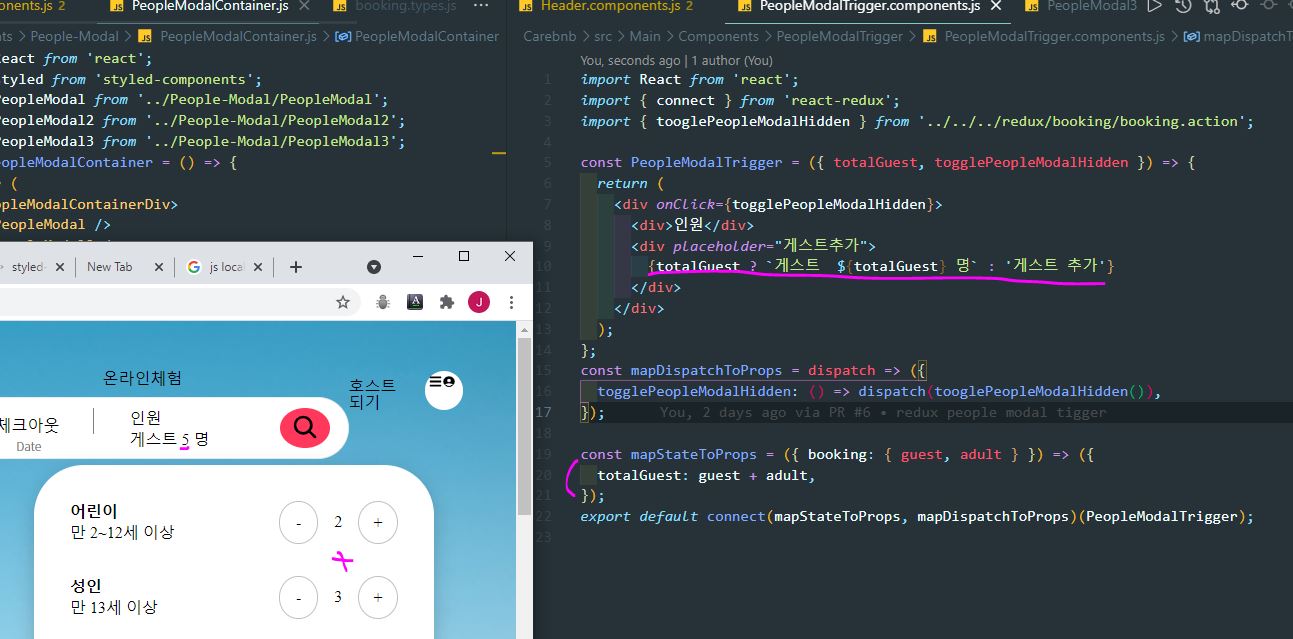1293x639 pixels.
Task: Go to previous change arrow icon
Action: (x=1241, y=6)
